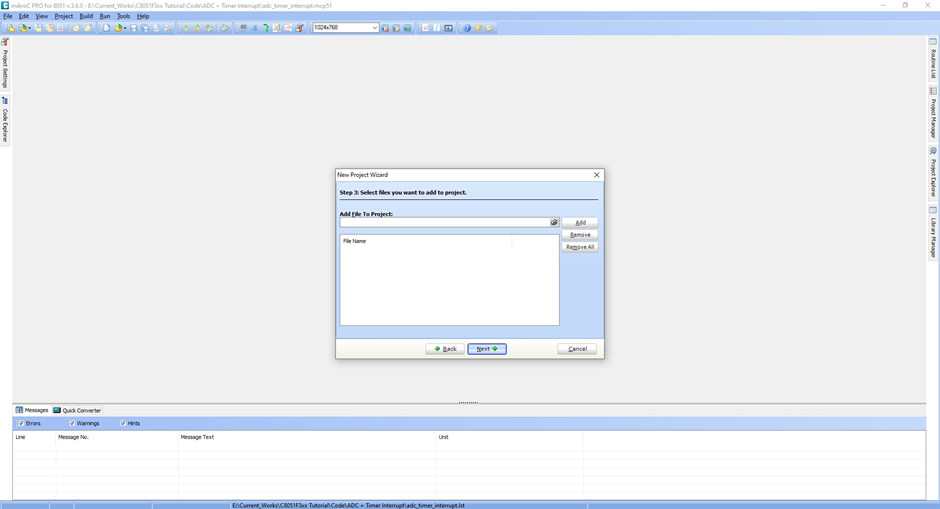Expand the Routine List side panel

pyautogui.click(x=933, y=58)
